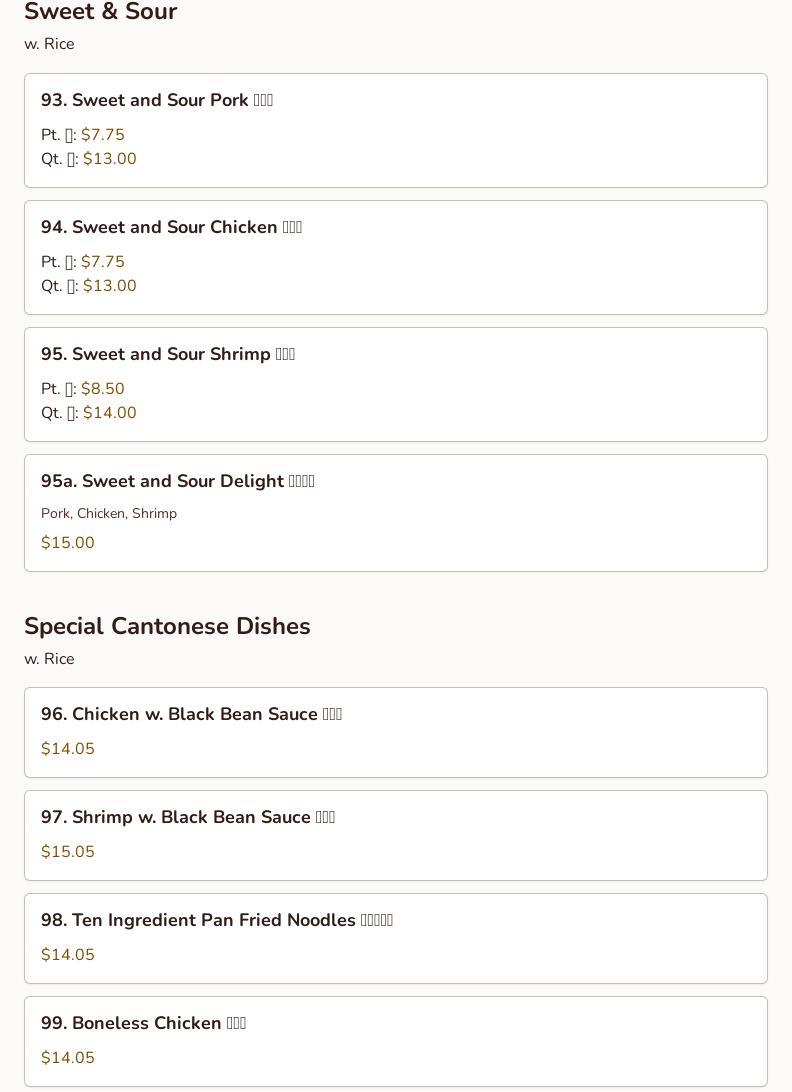The height and width of the screenshot is (1092, 792).
Task: Open the 93. Sweet and Sour Pork item
Action: 157,100
